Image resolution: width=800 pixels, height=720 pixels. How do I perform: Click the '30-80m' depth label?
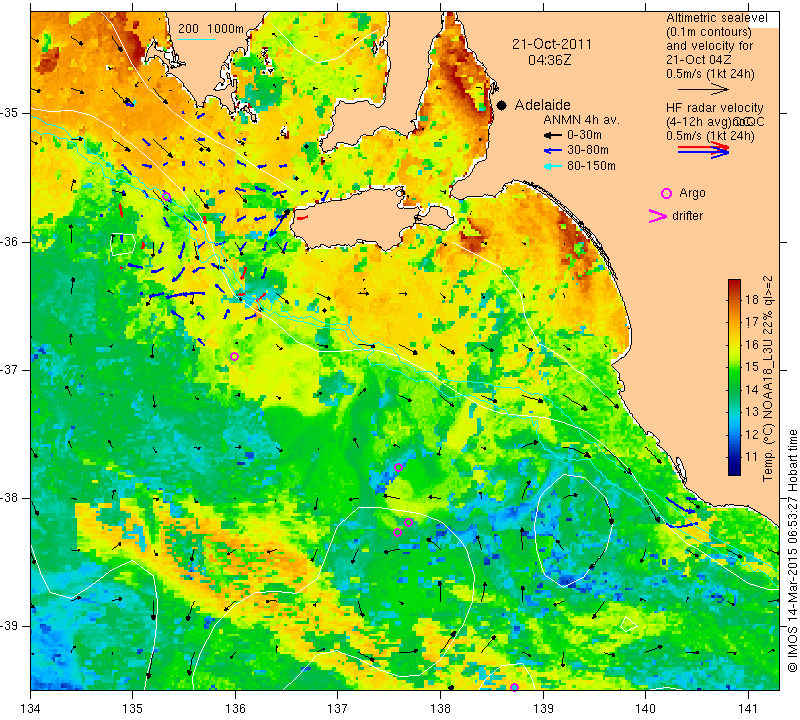tap(588, 151)
